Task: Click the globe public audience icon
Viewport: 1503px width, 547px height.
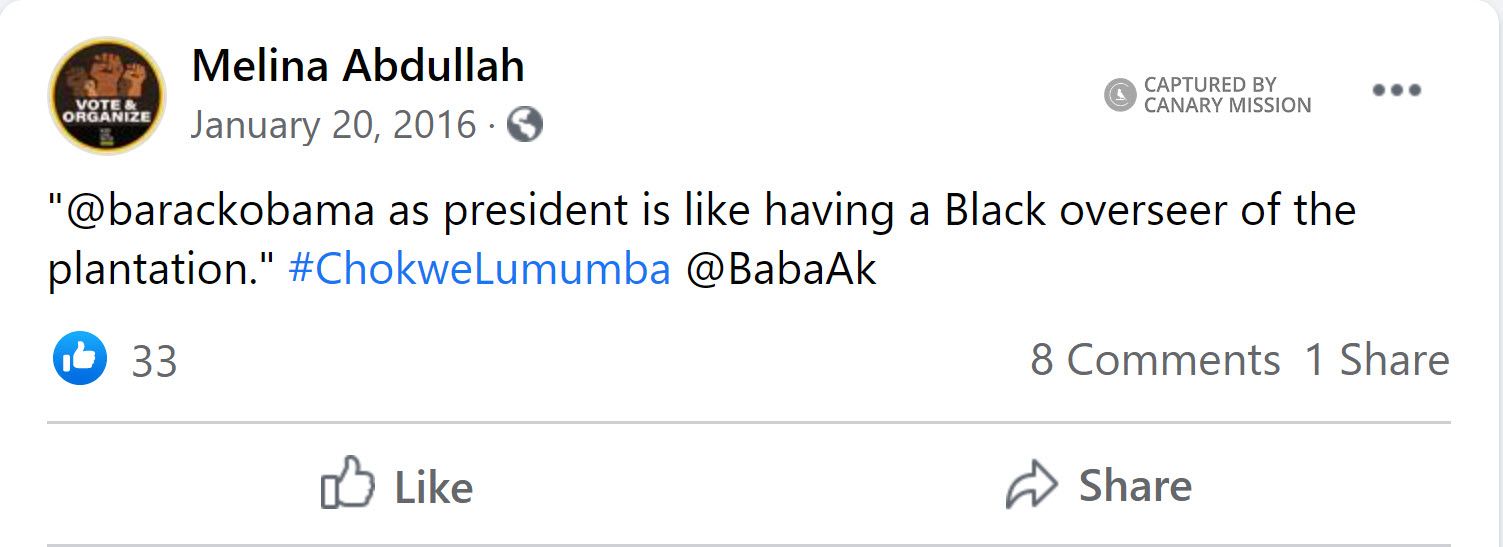Action: click(x=525, y=125)
